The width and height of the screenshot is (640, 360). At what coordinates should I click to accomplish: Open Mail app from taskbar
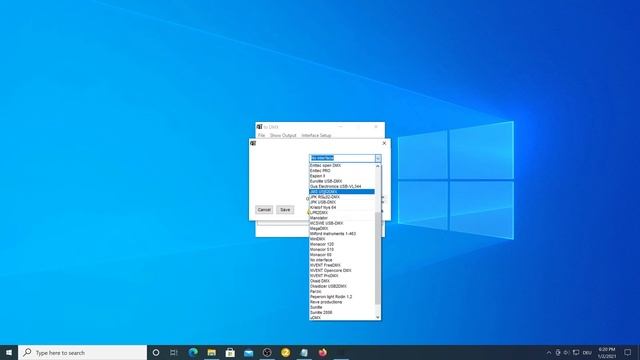point(249,353)
